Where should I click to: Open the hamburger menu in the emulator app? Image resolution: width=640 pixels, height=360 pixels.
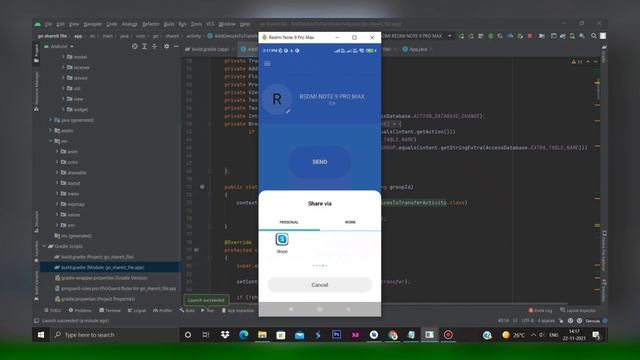(x=267, y=64)
